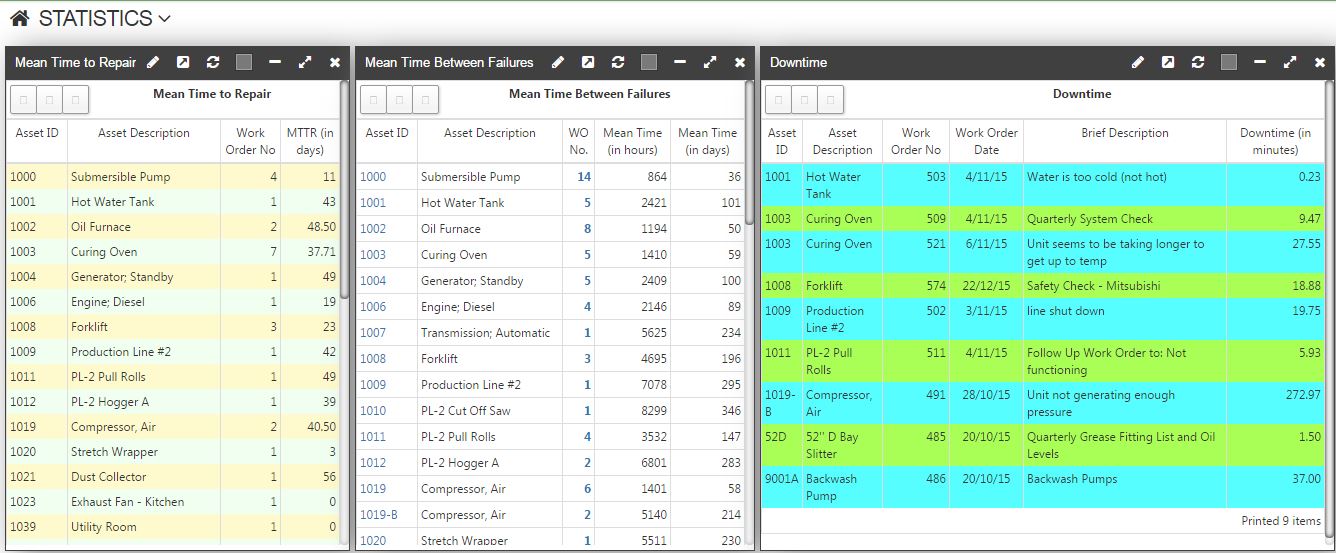Image resolution: width=1336 pixels, height=553 pixels.
Task: Click the Mean Time to Repair vertical scrollbar
Action: [x=345, y=190]
